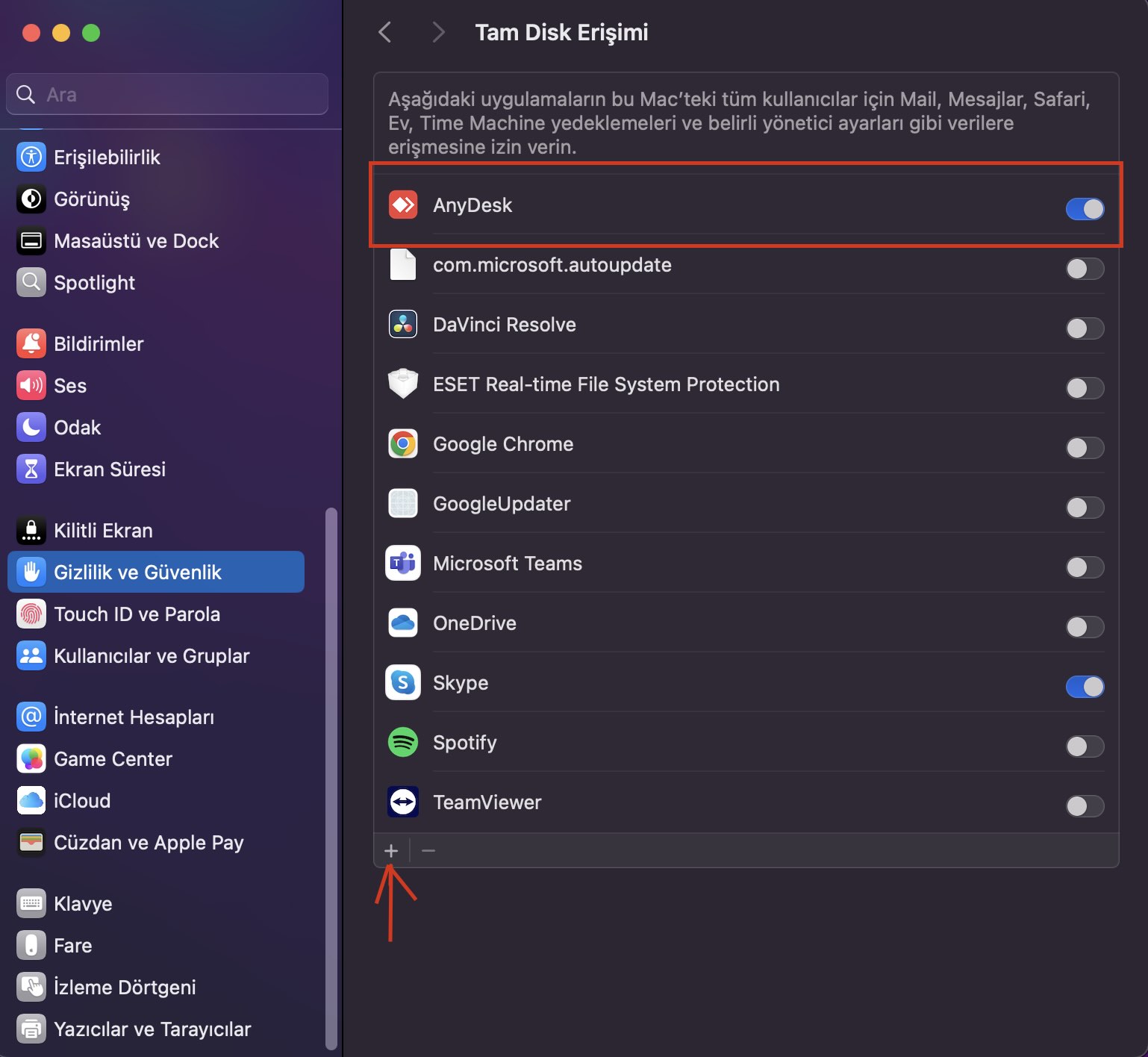The width and height of the screenshot is (1148, 1057).
Task: Open Touch ID ve Parola settings
Action: pos(137,614)
